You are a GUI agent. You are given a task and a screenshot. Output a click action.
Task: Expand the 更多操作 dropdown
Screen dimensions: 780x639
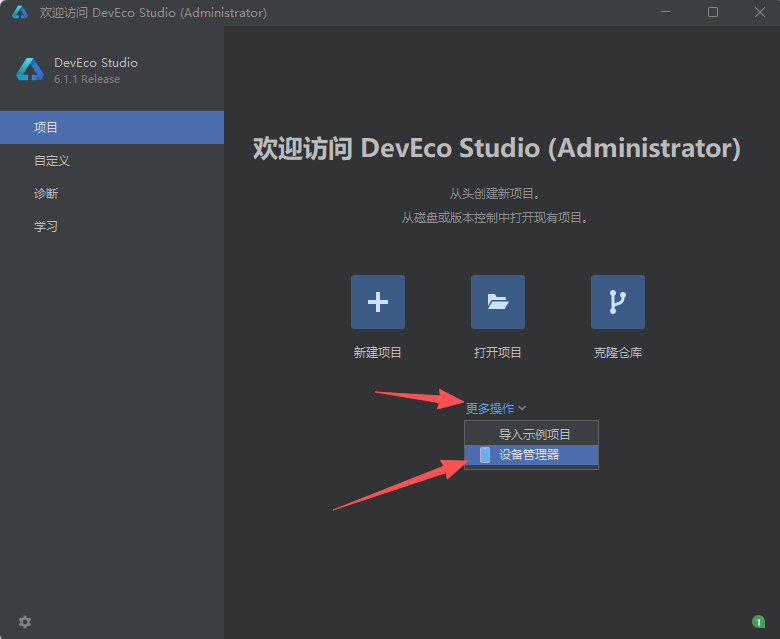click(495, 408)
